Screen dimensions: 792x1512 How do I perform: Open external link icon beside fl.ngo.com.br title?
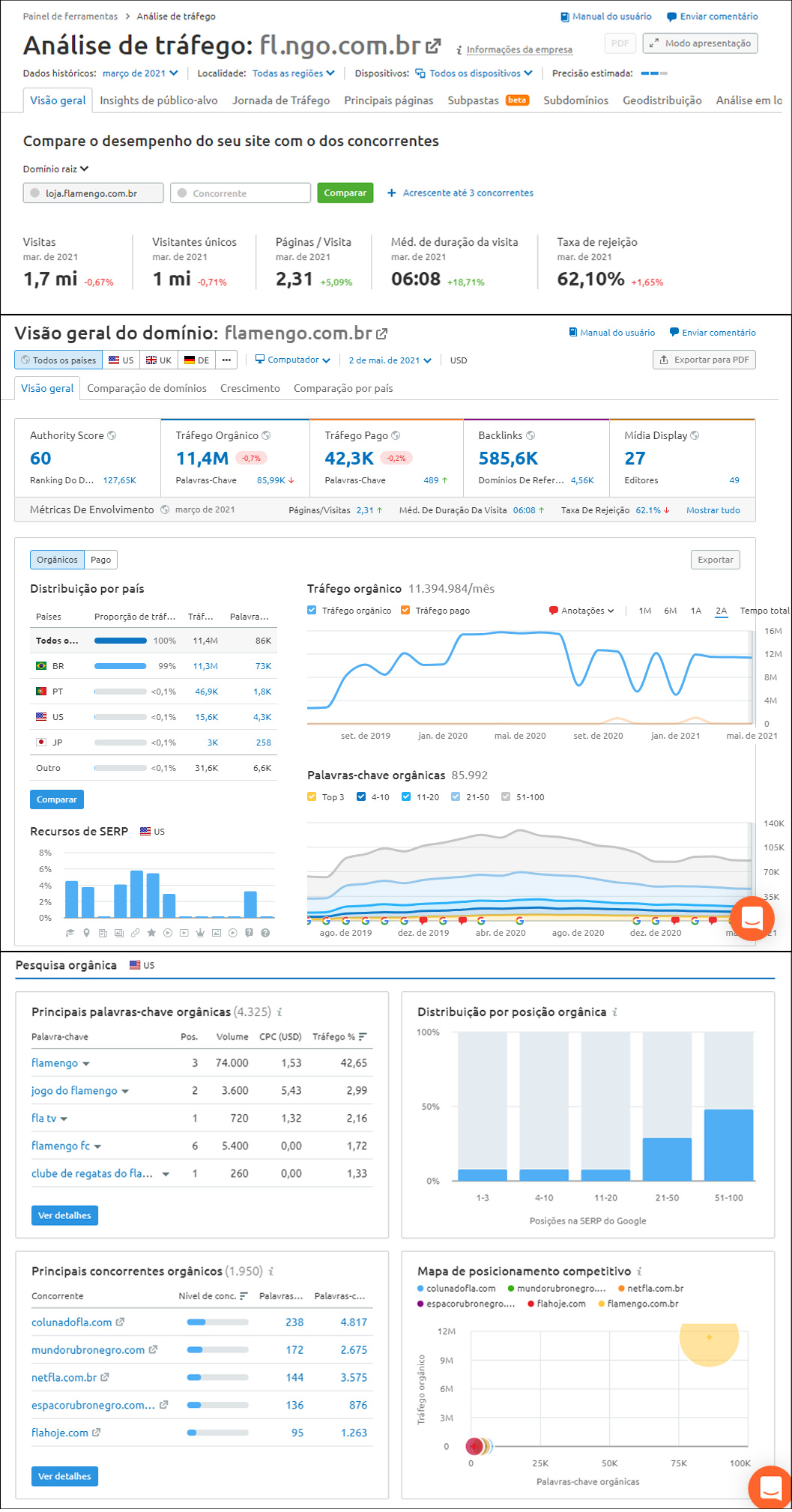(x=433, y=46)
